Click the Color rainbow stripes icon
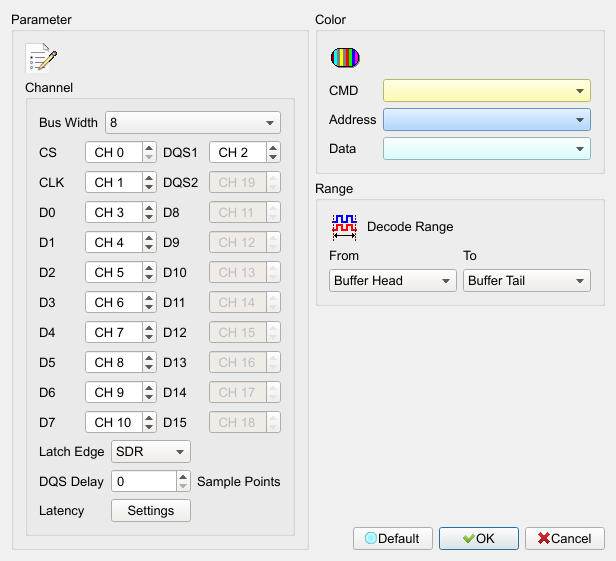 [345, 58]
